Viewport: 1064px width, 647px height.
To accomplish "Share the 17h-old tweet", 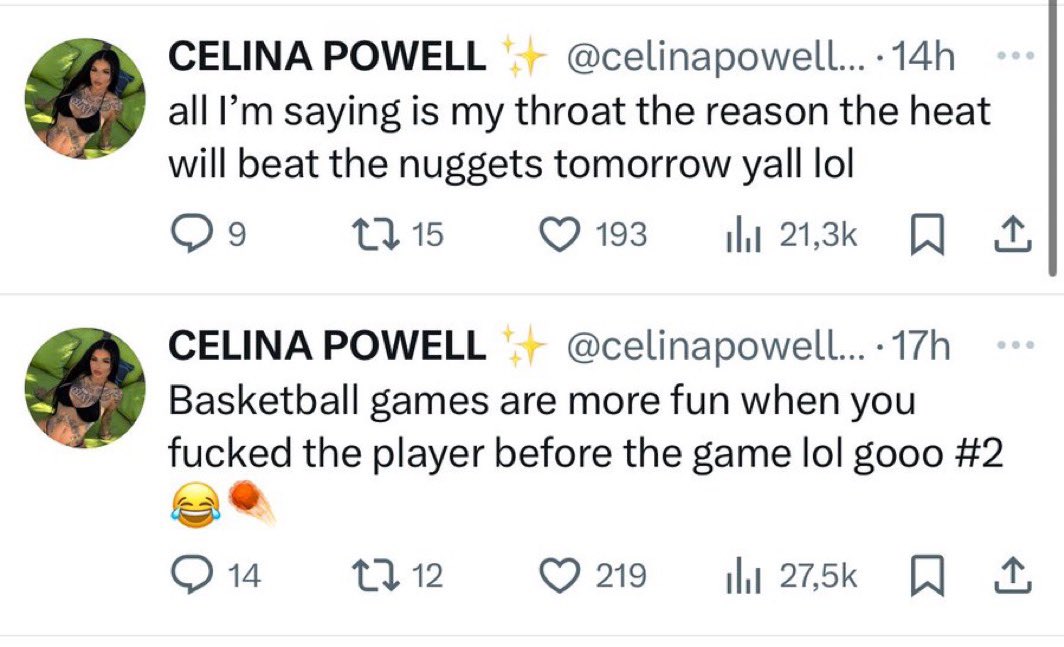I will pyautogui.click(x=1012, y=575).
